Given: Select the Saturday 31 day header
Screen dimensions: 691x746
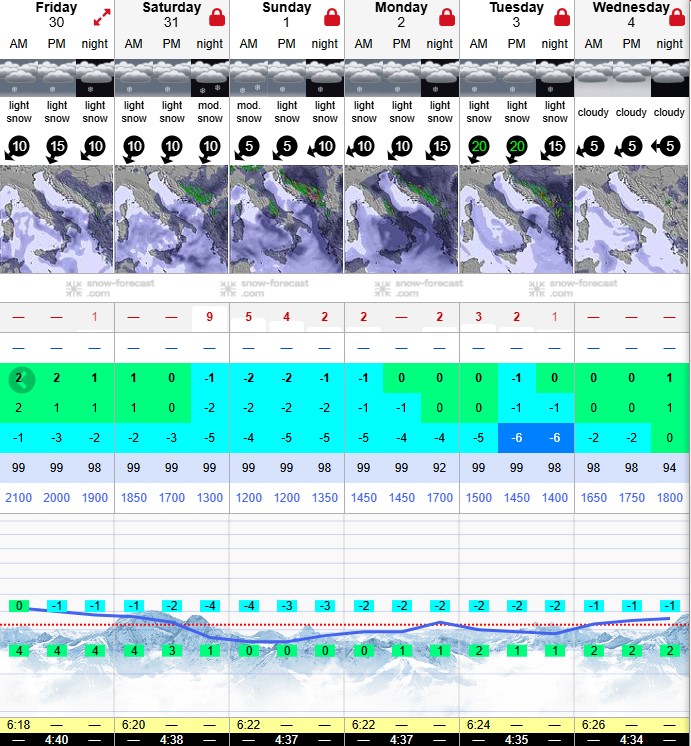Looking at the screenshot, I should 172,15.
